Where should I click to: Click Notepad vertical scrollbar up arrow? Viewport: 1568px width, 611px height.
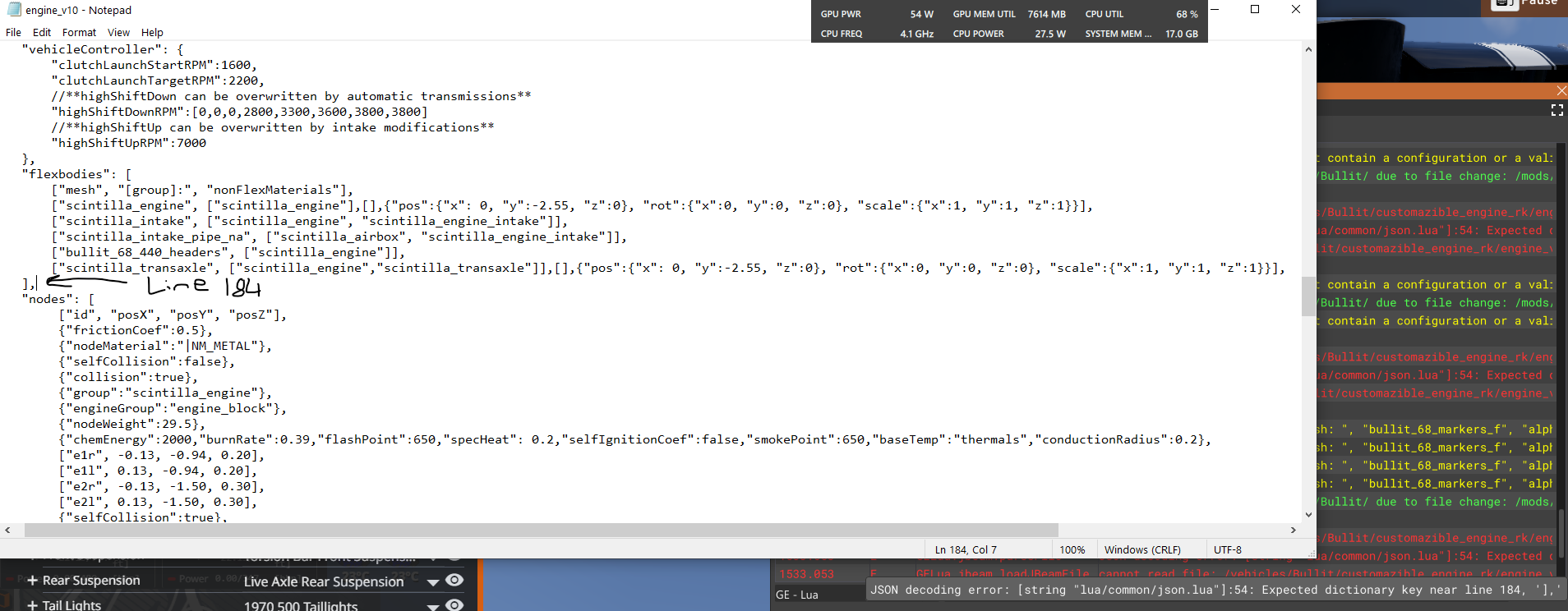(x=1308, y=49)
